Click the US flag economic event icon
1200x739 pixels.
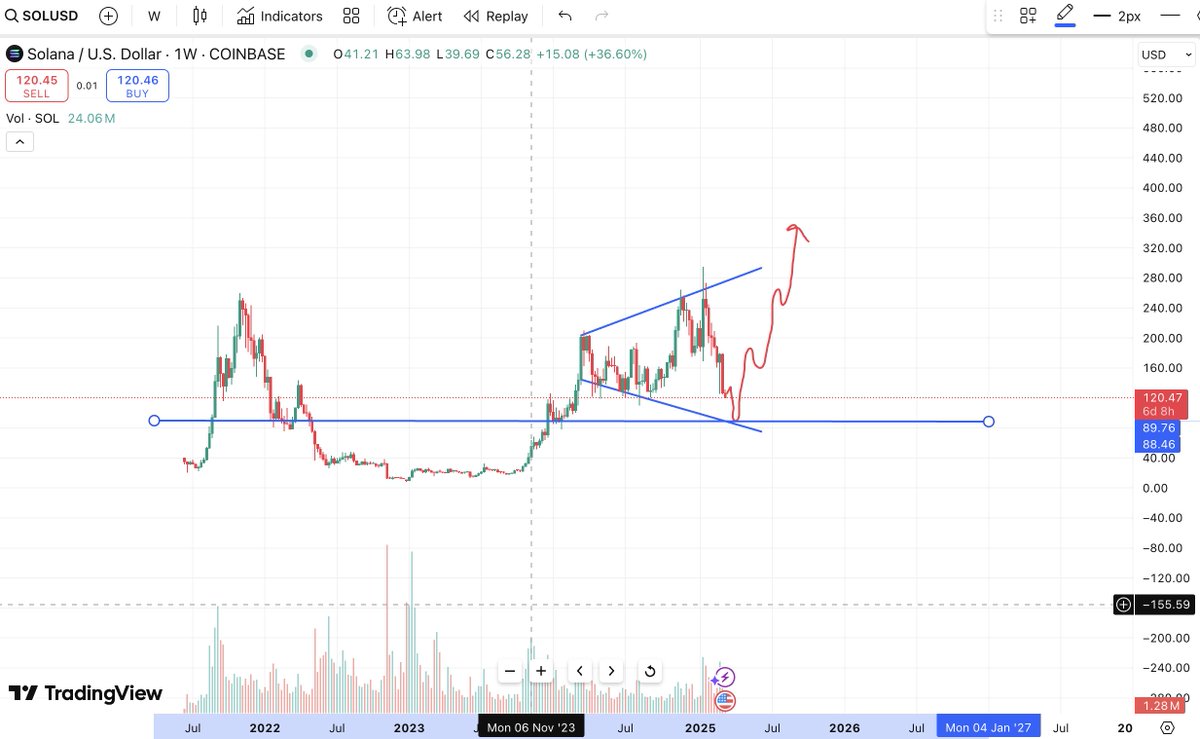pos(725,701)
